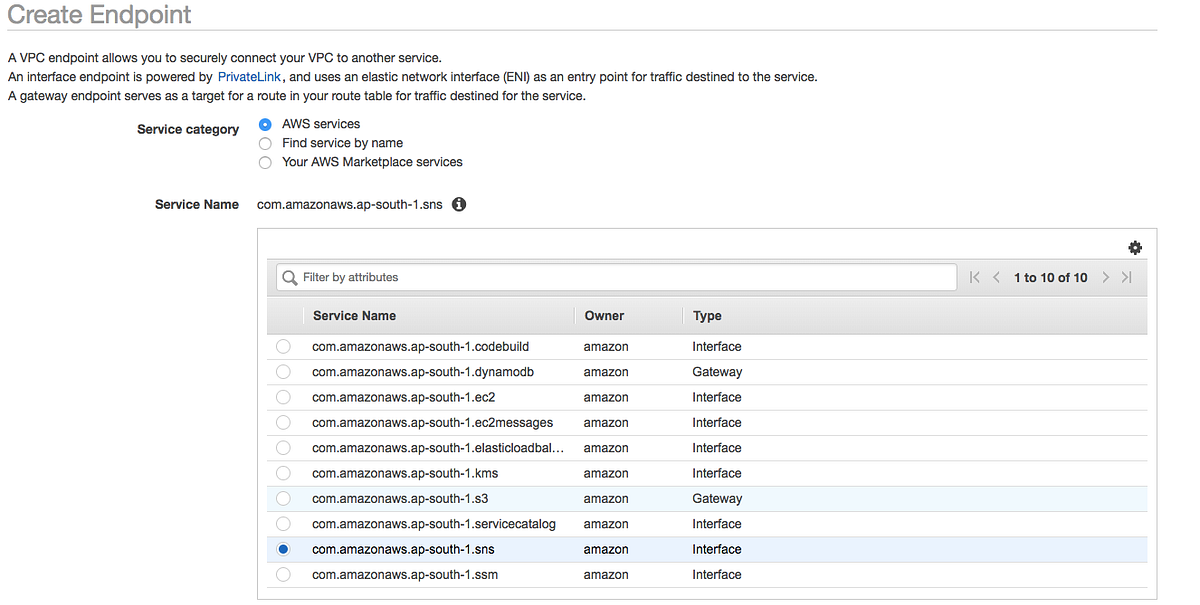The height and width of the screenshot is (605, 1200).
Task: Click the magnifier icon in the filter box
Action: click(290, 277)
